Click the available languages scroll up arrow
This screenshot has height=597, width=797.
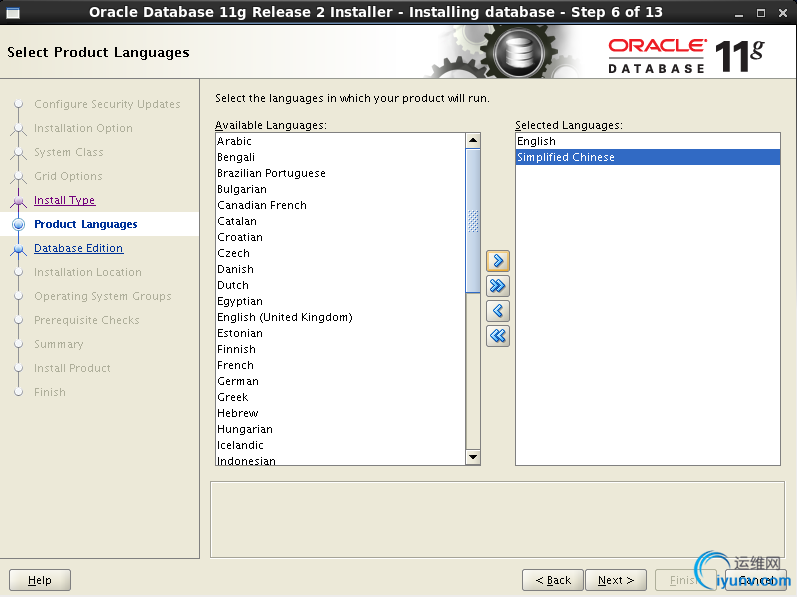point(473,140)
